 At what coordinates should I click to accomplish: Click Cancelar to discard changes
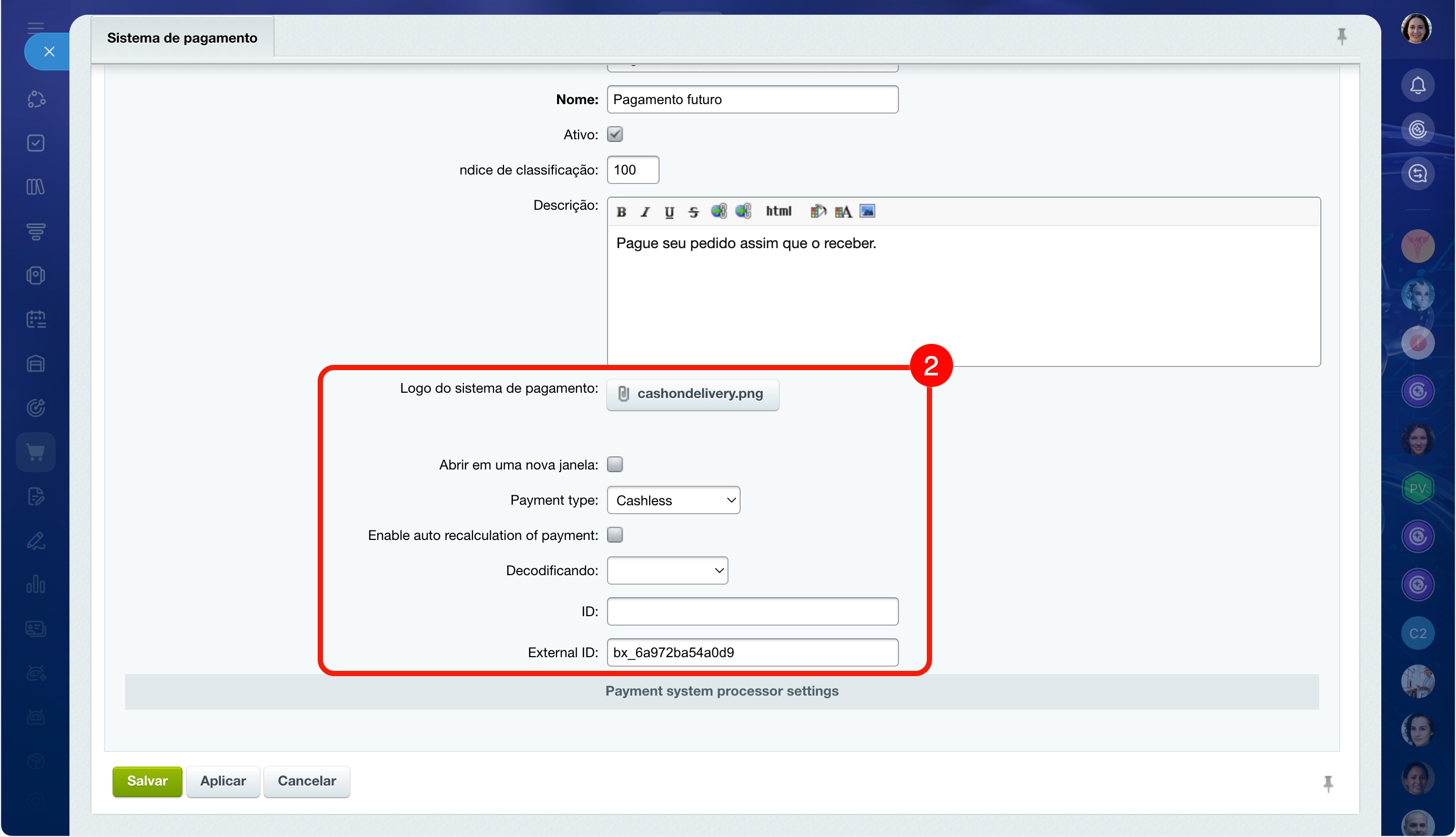307,781
